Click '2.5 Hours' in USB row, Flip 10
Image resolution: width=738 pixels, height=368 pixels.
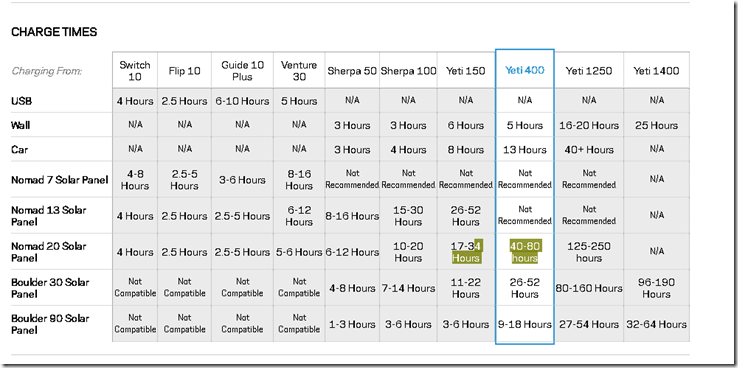184,101
